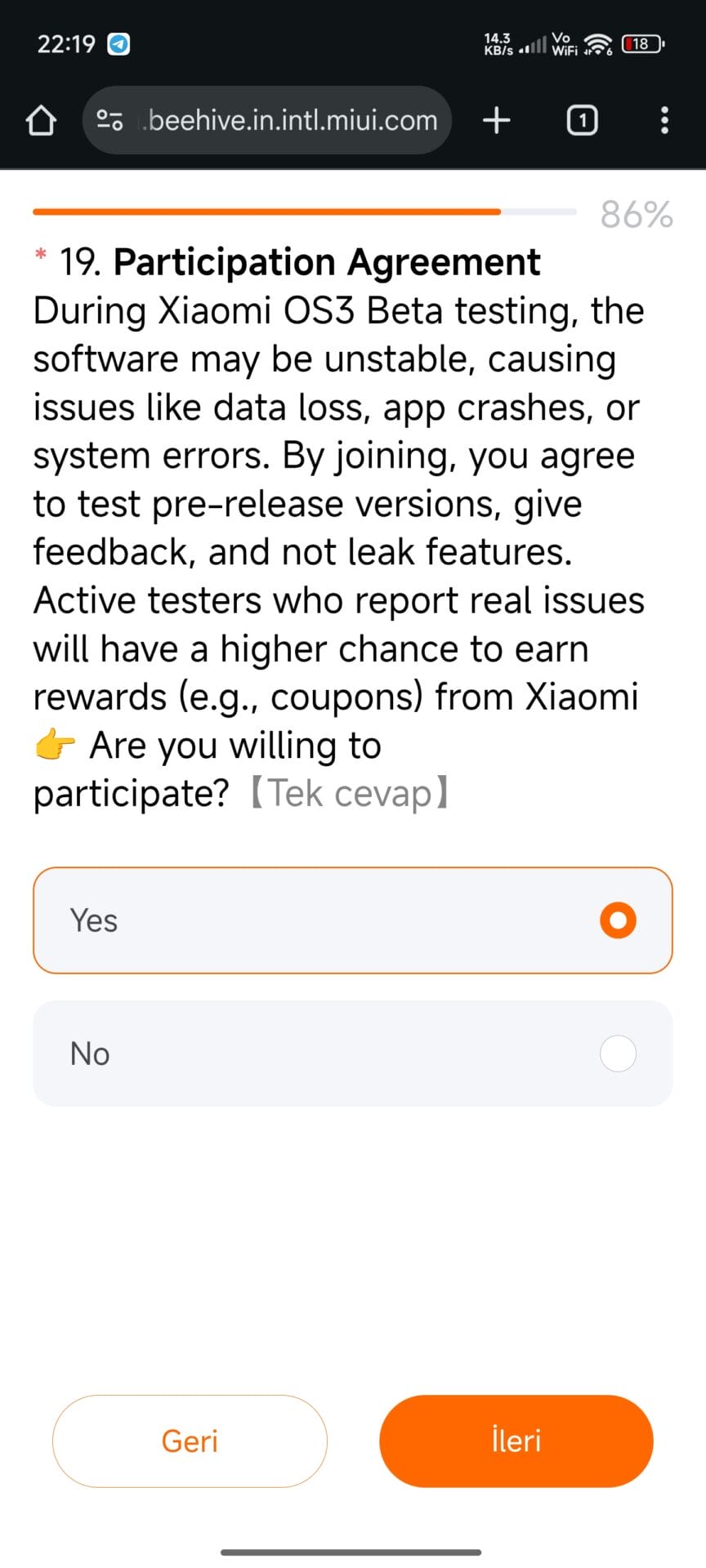
Task: Tap the WiFi status icon
Action: point(599,44)
